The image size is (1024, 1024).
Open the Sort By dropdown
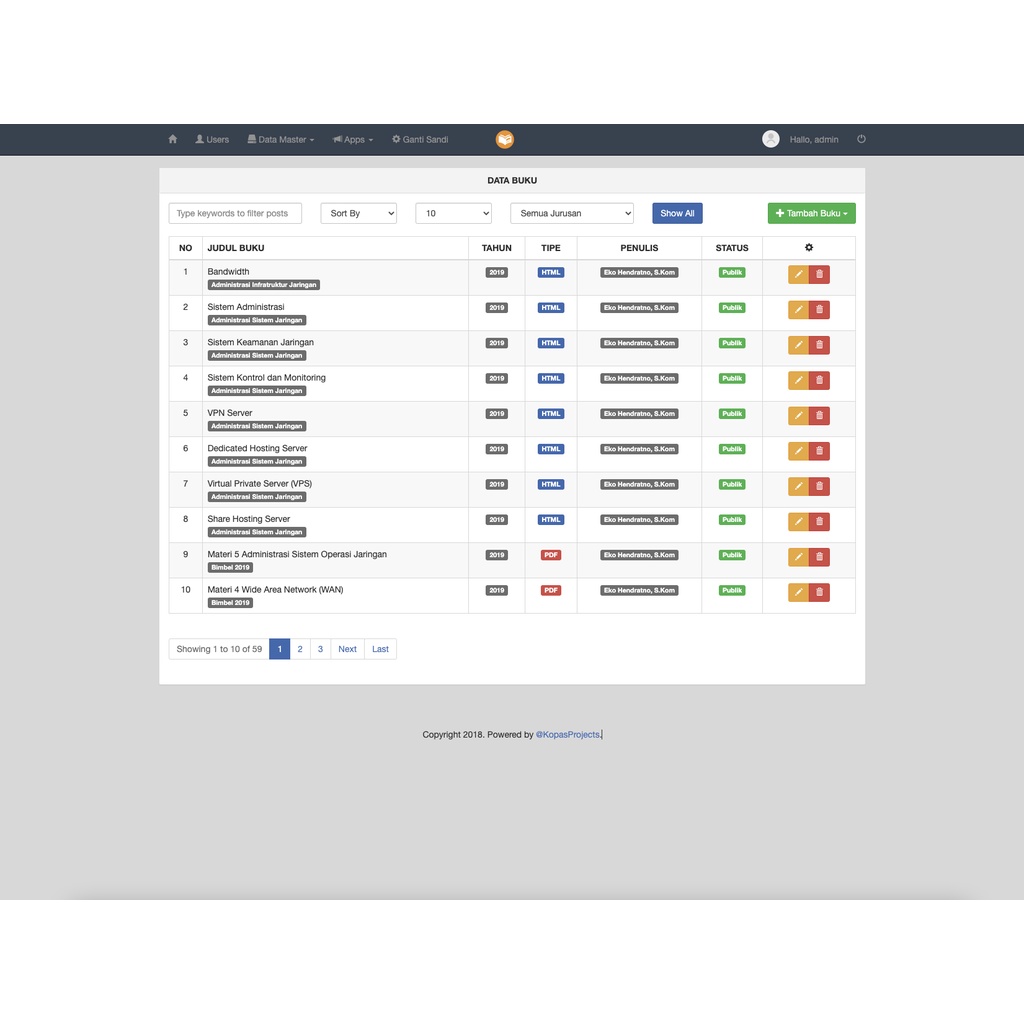(359, 214)
